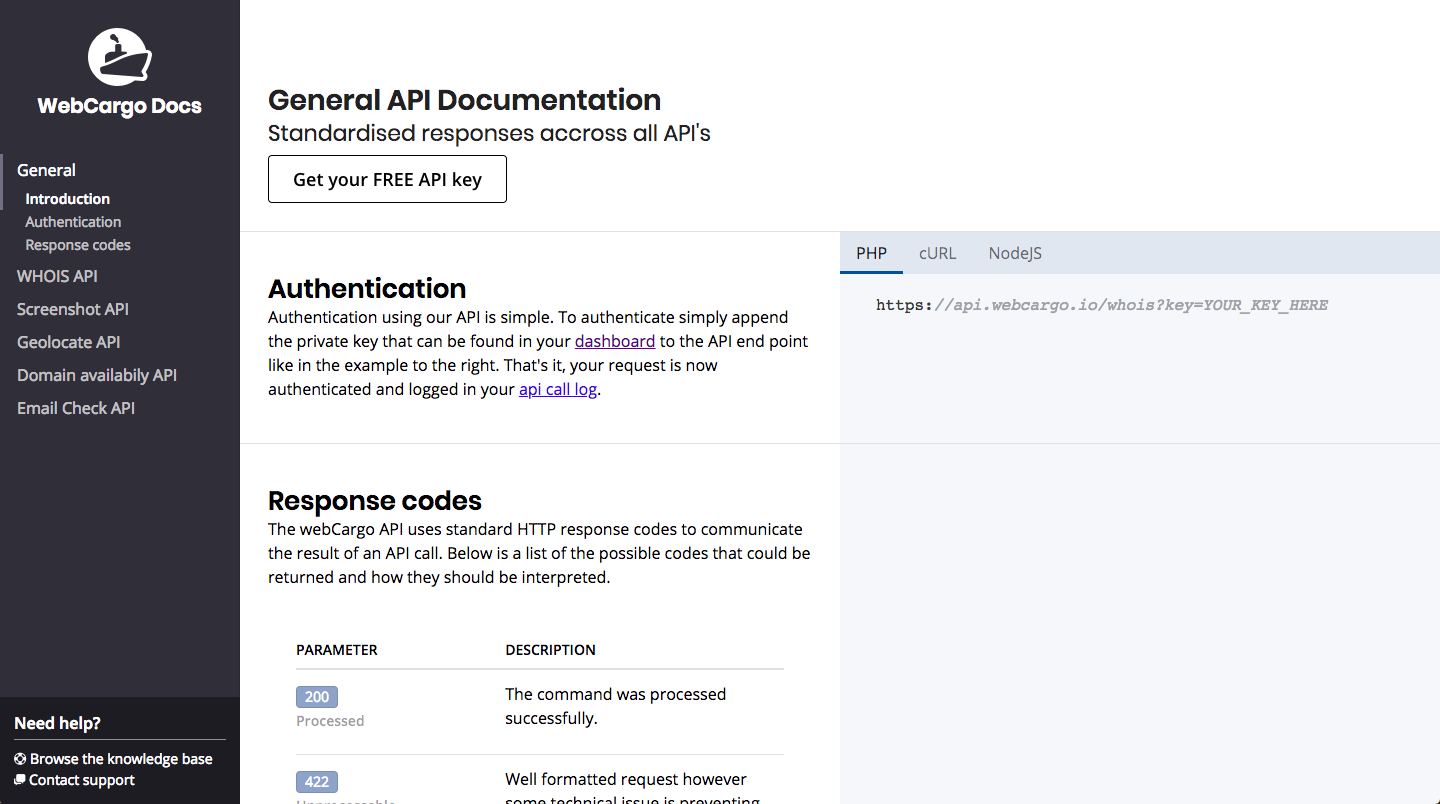Jump to Authentication in sidebar
This screenshot has width=1440, height=804.
(73, 222)
